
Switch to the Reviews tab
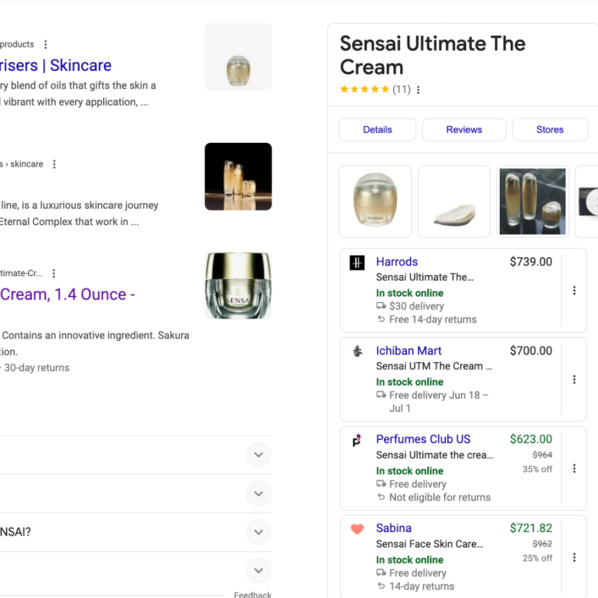point(464,130)
